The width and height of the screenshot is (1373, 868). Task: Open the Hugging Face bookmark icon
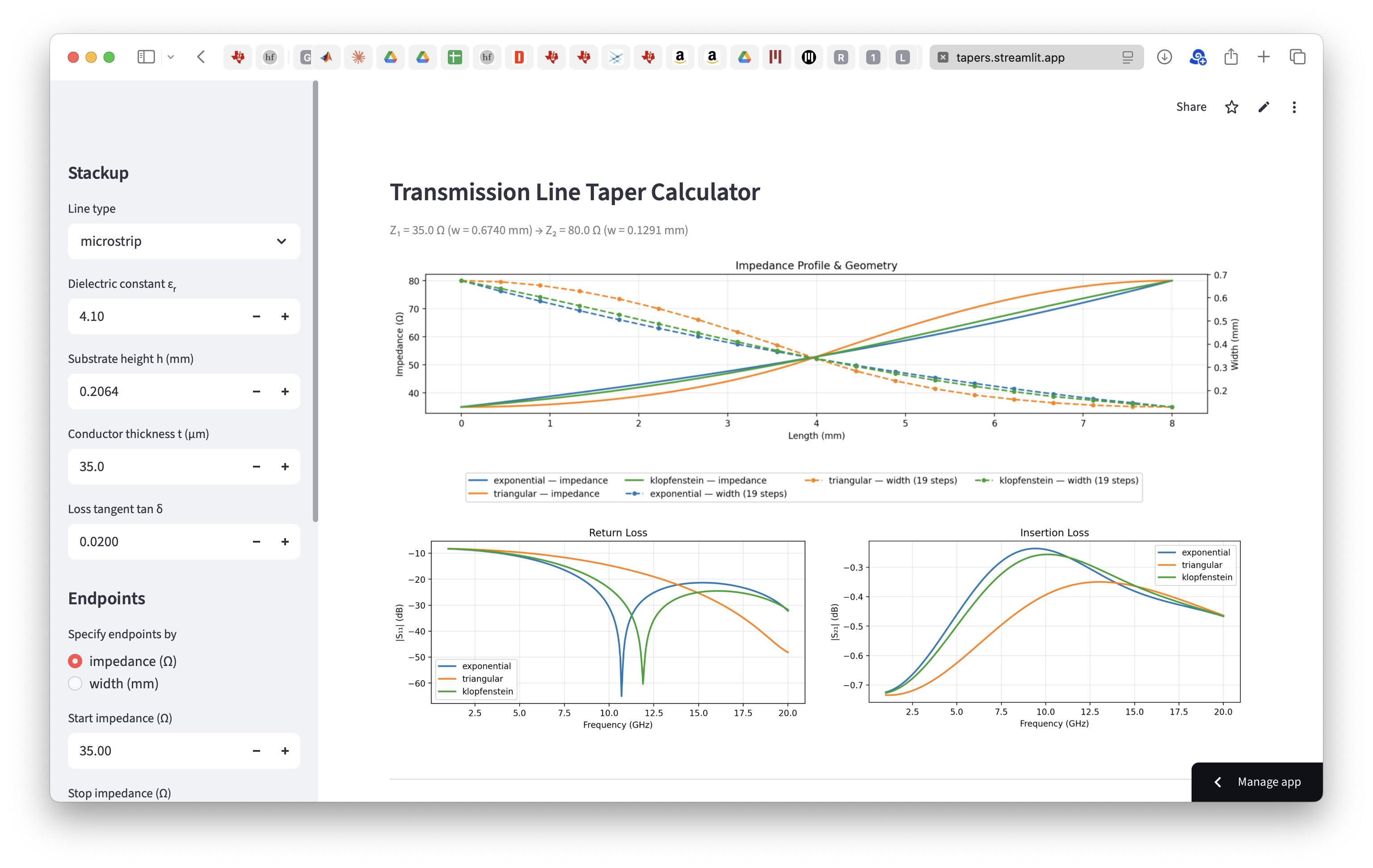point(270,57)
